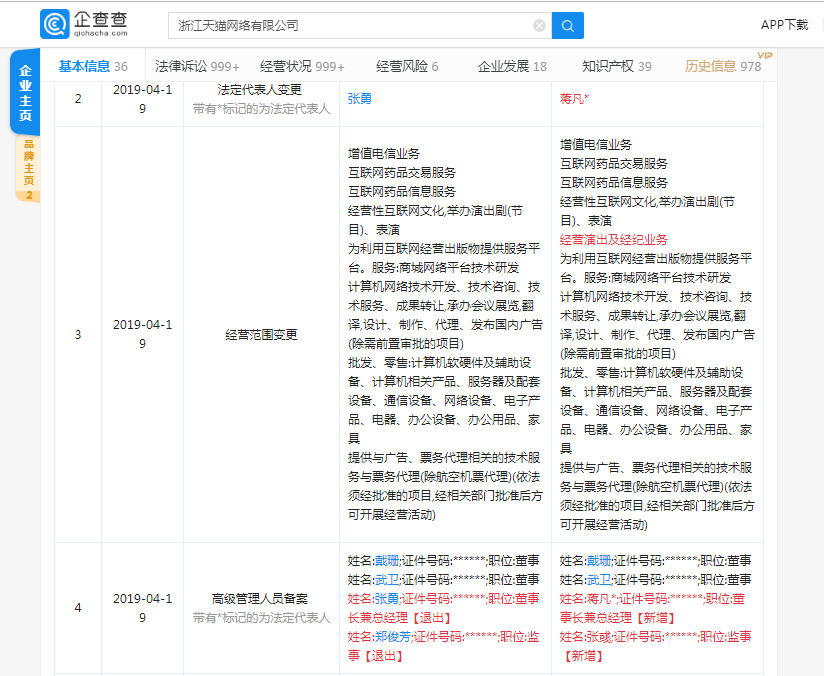Open 蒋凡* link marked 新增 in row 4
824x676 pixels.
pyautogui.click(x=602, y=599)
